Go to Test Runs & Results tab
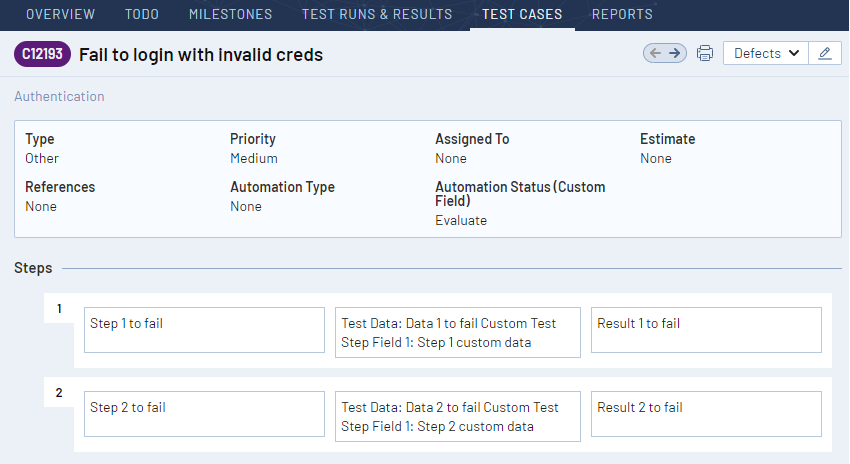Image resolution: width=850 pixels, height=464 pixels. pos(377,14)
